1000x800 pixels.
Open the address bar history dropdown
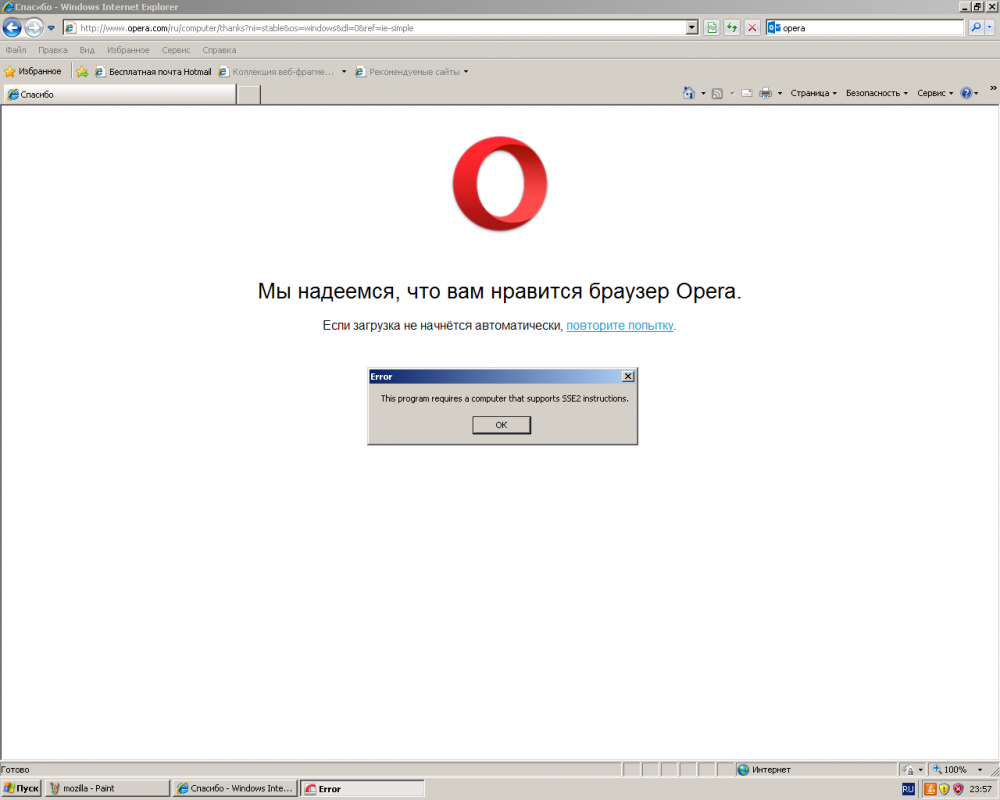pyautogui.click(x=692, y=28)
